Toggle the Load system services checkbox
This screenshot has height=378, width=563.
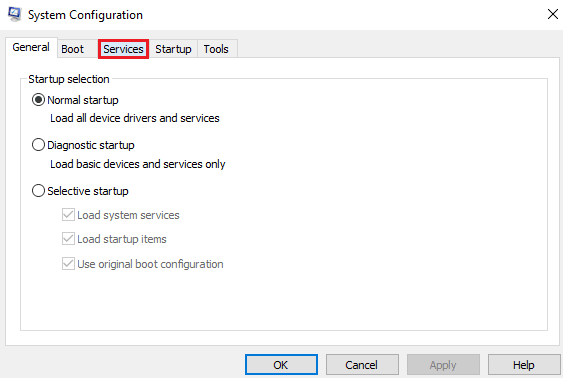point(68,215)
